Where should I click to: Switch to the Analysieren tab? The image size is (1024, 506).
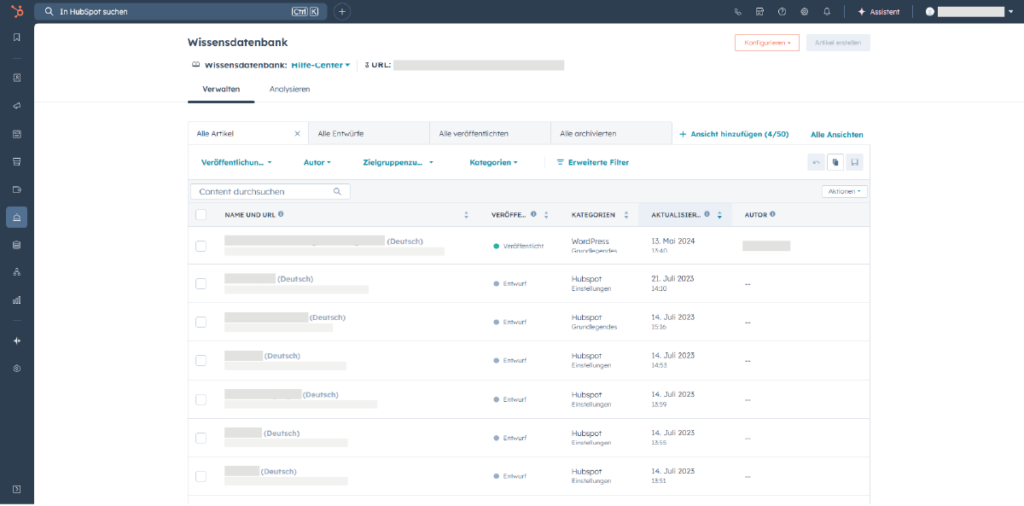point(289,89)
